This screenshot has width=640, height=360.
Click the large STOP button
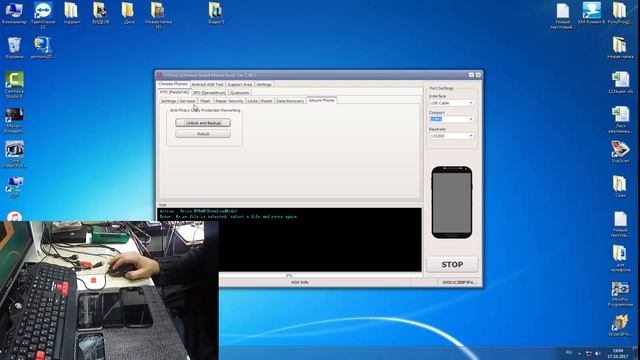coord(452,264)
